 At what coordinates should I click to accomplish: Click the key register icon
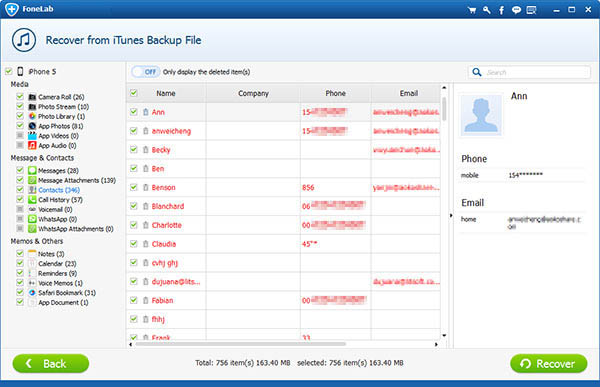point(487,10)
